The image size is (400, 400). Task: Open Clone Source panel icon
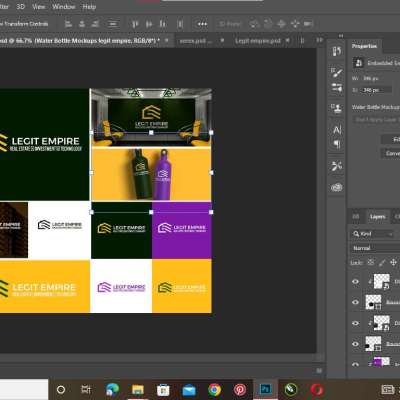tap(336, 108)
